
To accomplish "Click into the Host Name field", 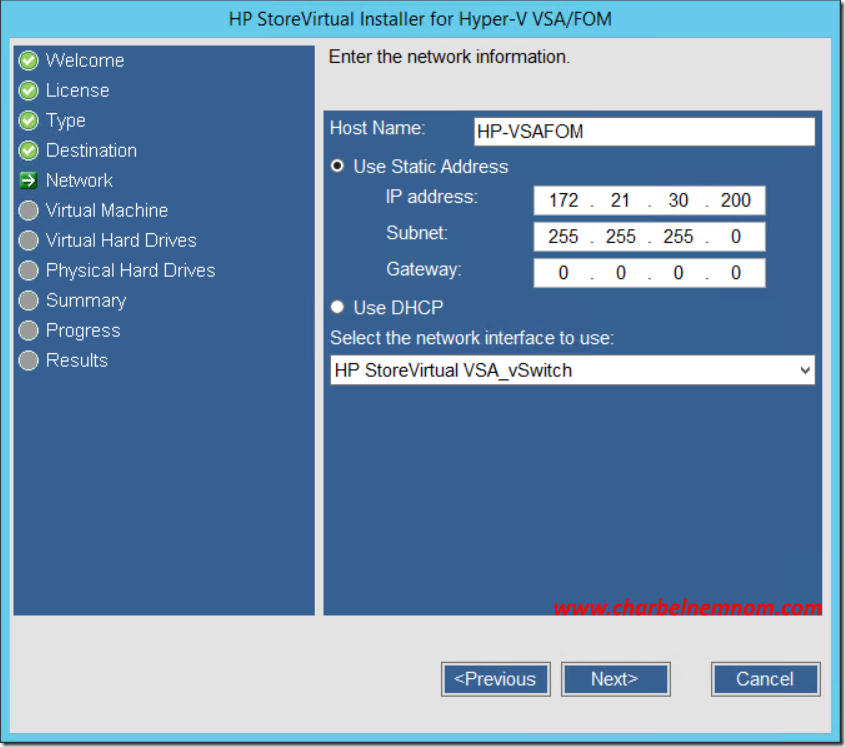I will point(644,132).
